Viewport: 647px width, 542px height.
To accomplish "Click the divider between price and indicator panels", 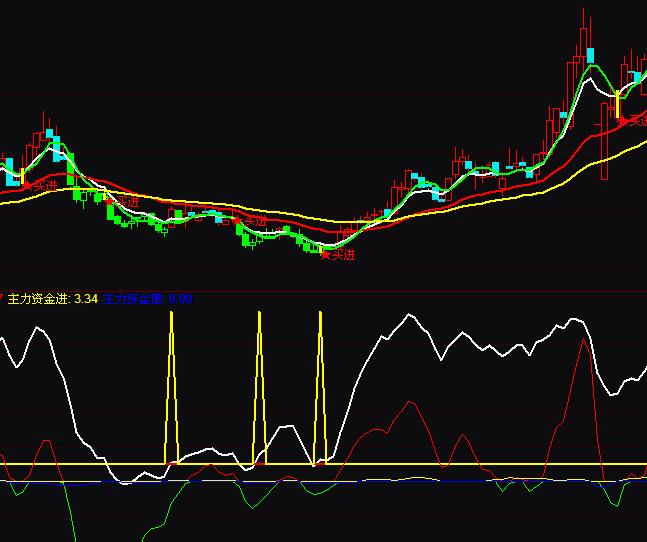I will 323,290.
